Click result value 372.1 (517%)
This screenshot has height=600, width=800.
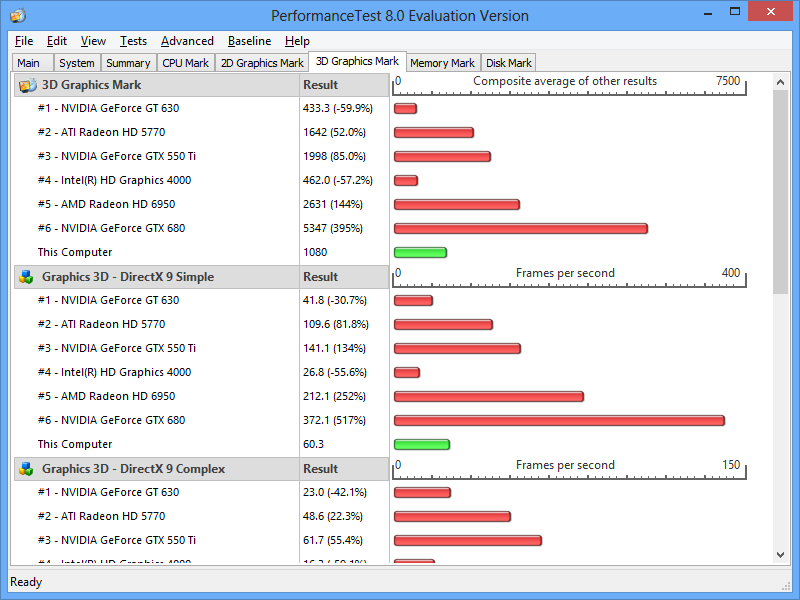pos(334,420)
